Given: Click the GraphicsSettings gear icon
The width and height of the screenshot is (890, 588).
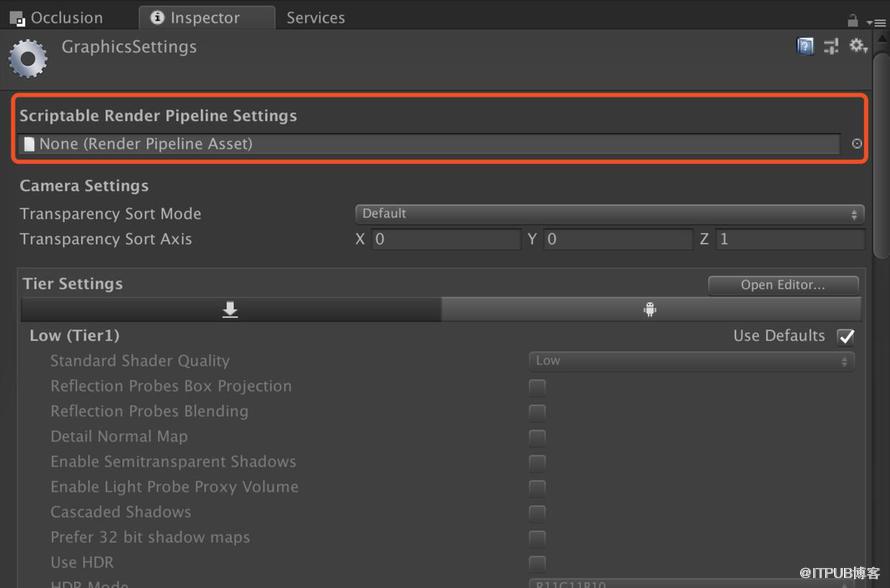Looking at the screenshot, I should click(x=28, y=58).
